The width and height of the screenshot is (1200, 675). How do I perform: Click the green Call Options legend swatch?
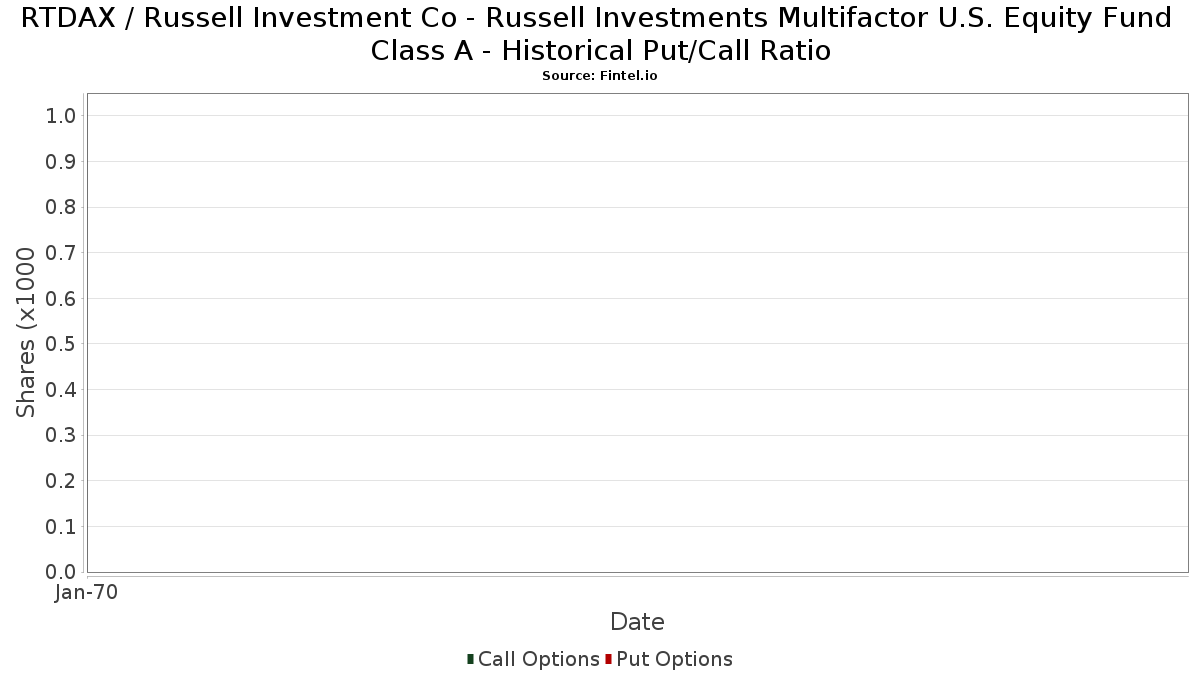[470, 659]
